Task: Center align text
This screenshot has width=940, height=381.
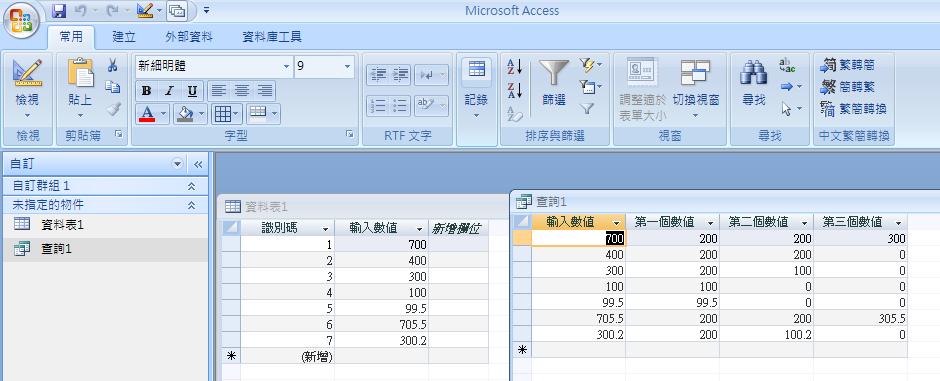Action: pos(242,91)
